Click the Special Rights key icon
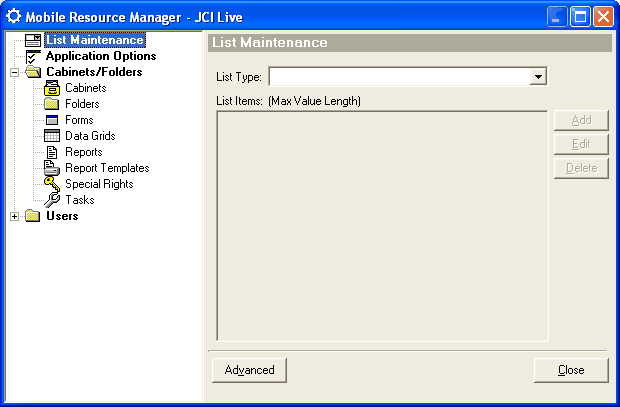The height and width of the screenshot is (407, 620). (52, 184)
